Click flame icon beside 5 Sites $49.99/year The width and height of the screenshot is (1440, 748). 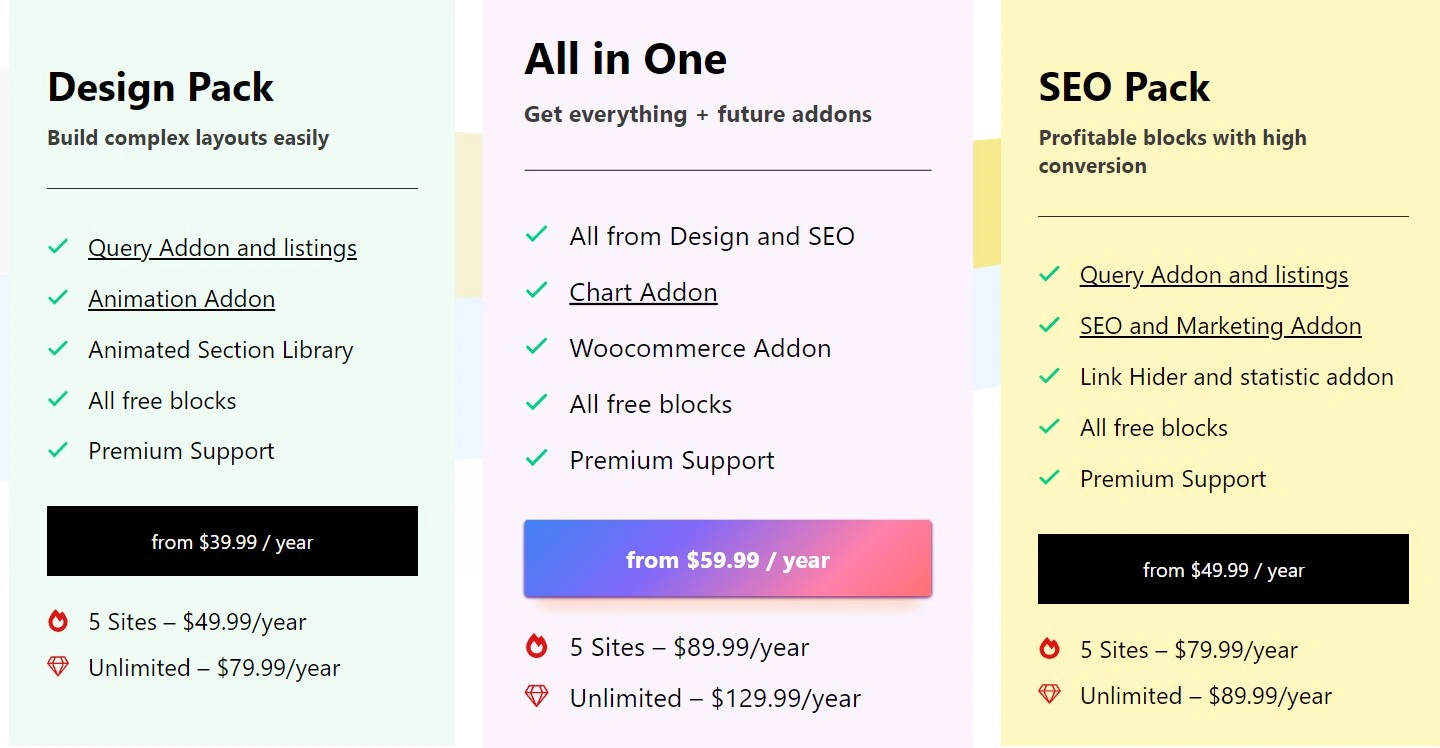pos(58,621)
